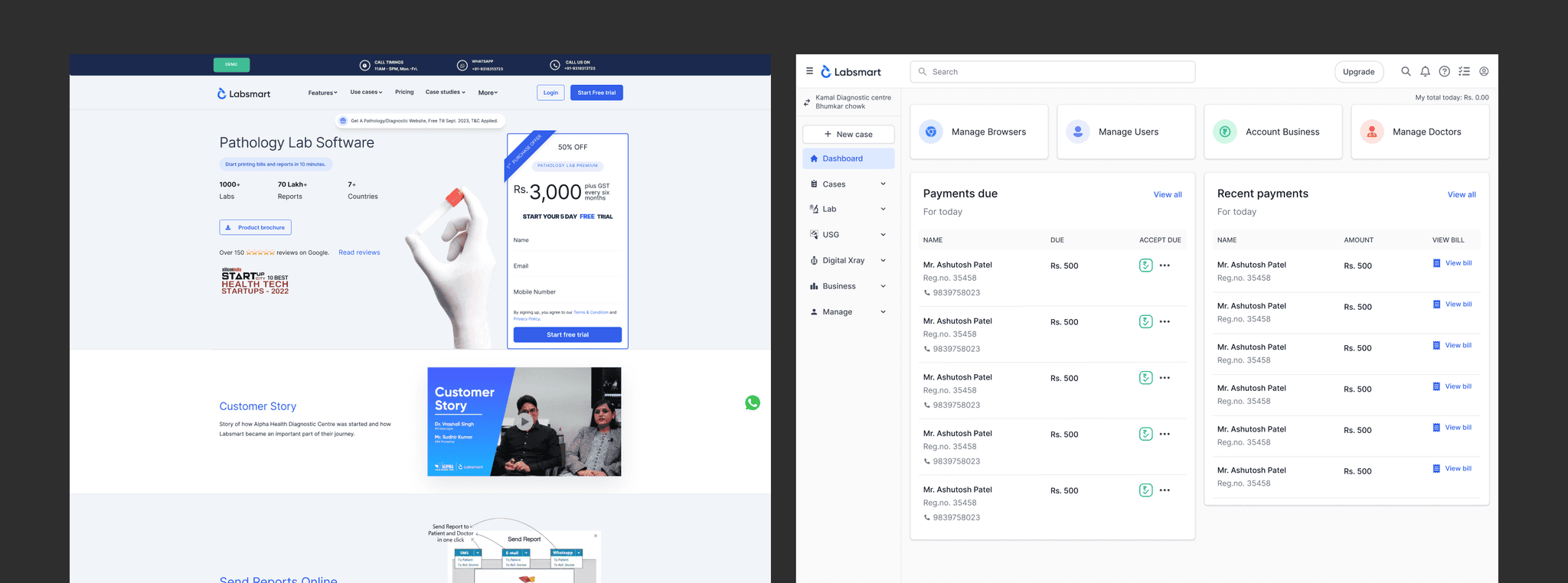Expand the Case studies dropdown
Screen dimensions: 1568x583
(x=446, y=93)
